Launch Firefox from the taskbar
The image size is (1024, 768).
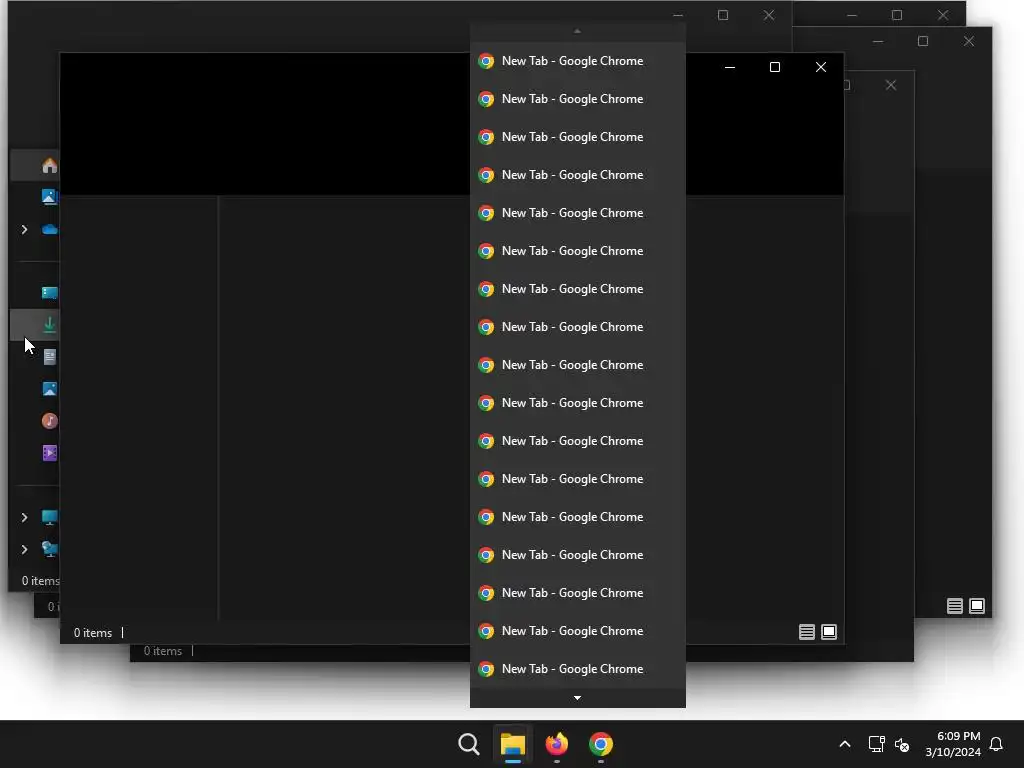point(556,744)
